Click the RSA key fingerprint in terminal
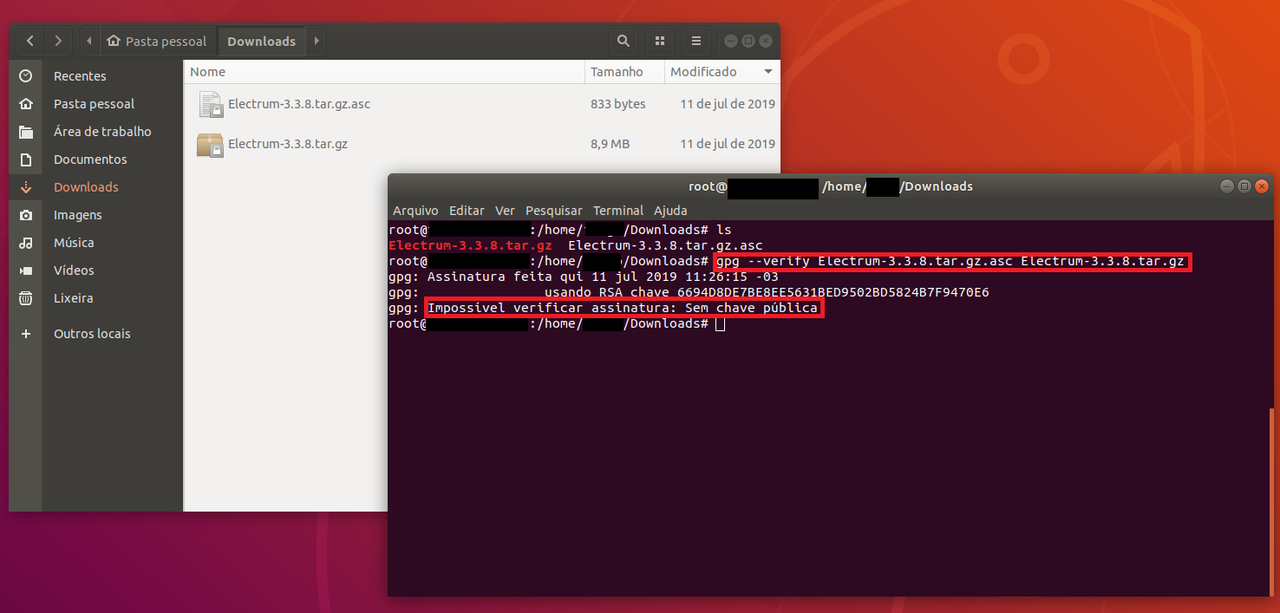 (x=833, y=292)
